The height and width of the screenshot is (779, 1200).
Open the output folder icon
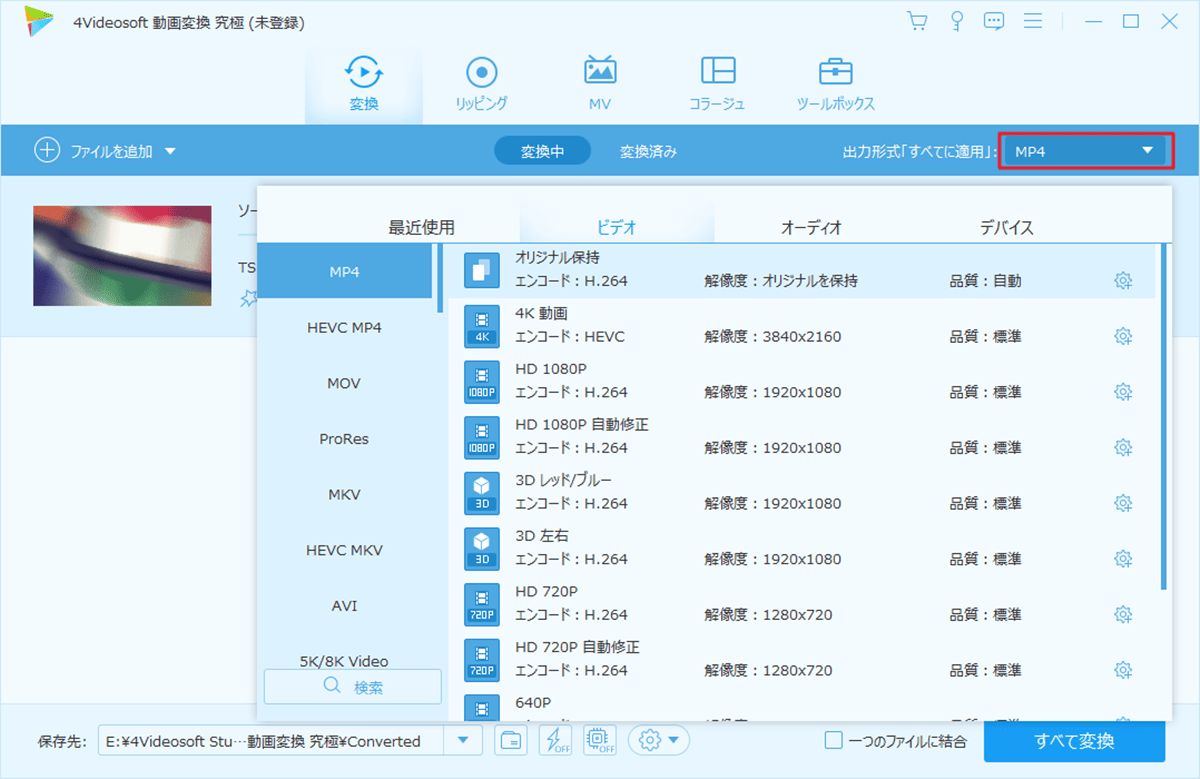coord(510,740)
